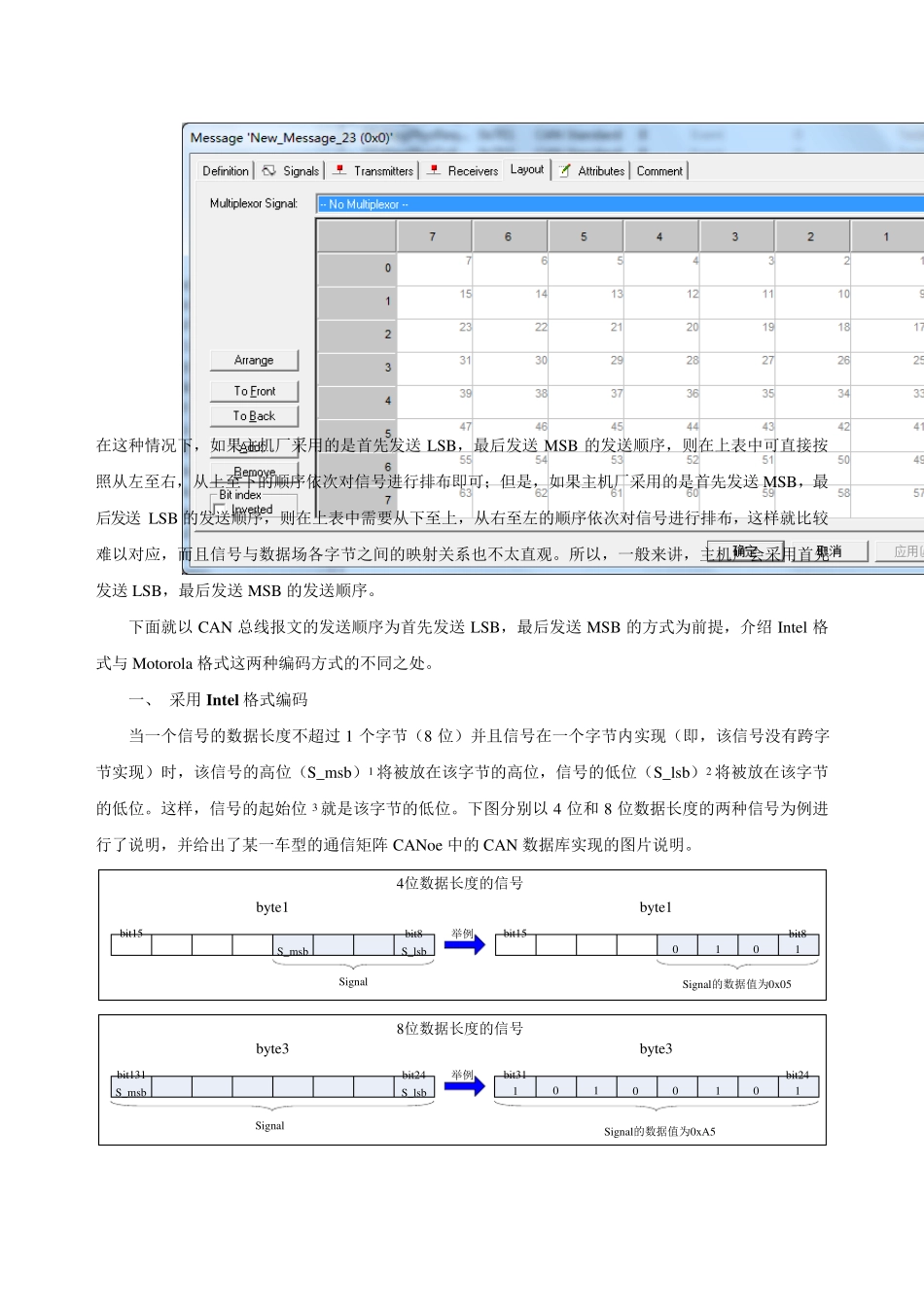
Task: Click the 取消 (Cancel) button
Action: 830,551
